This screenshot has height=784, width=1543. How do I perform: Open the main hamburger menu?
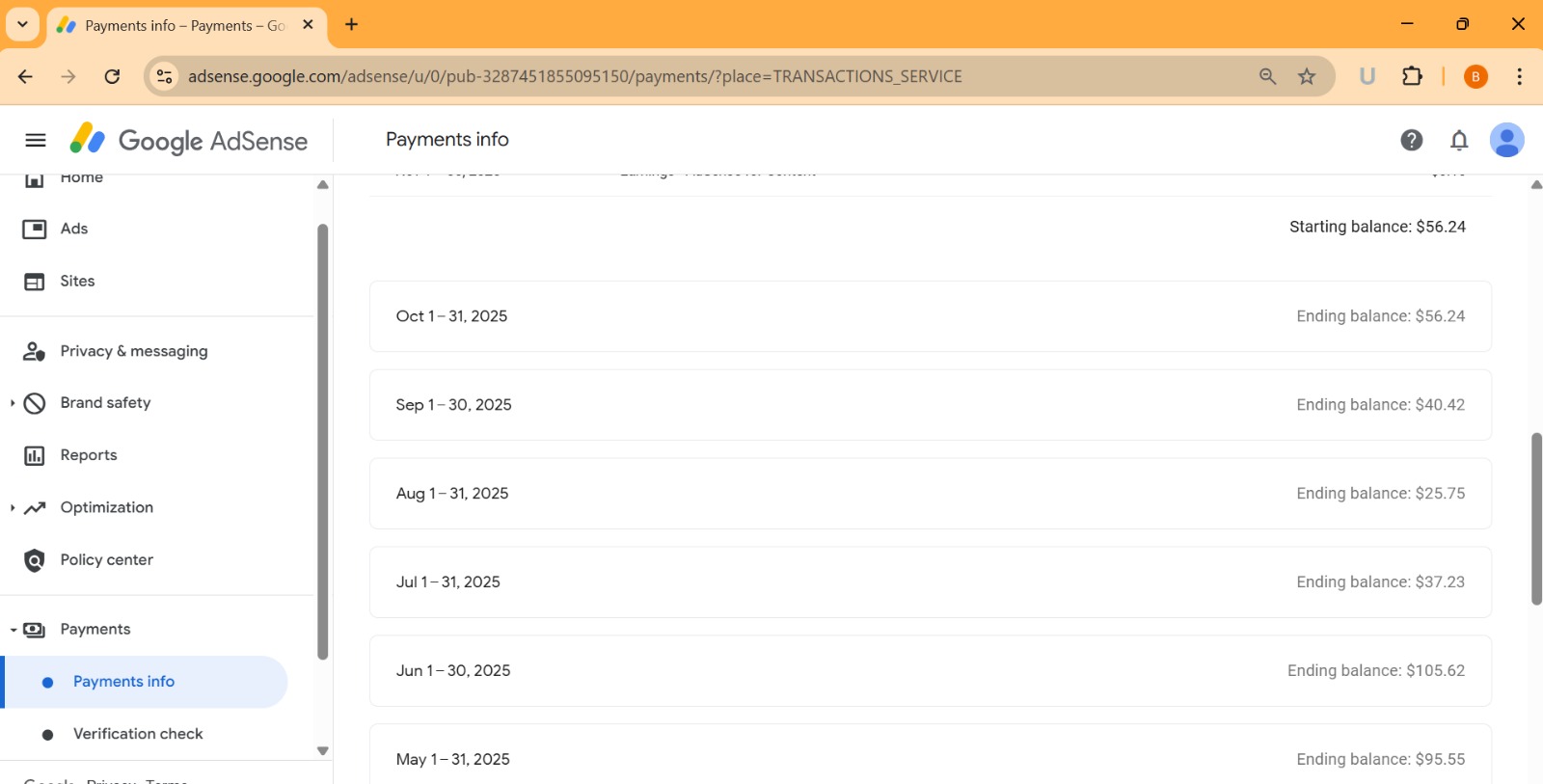click(x=36, y=140)
